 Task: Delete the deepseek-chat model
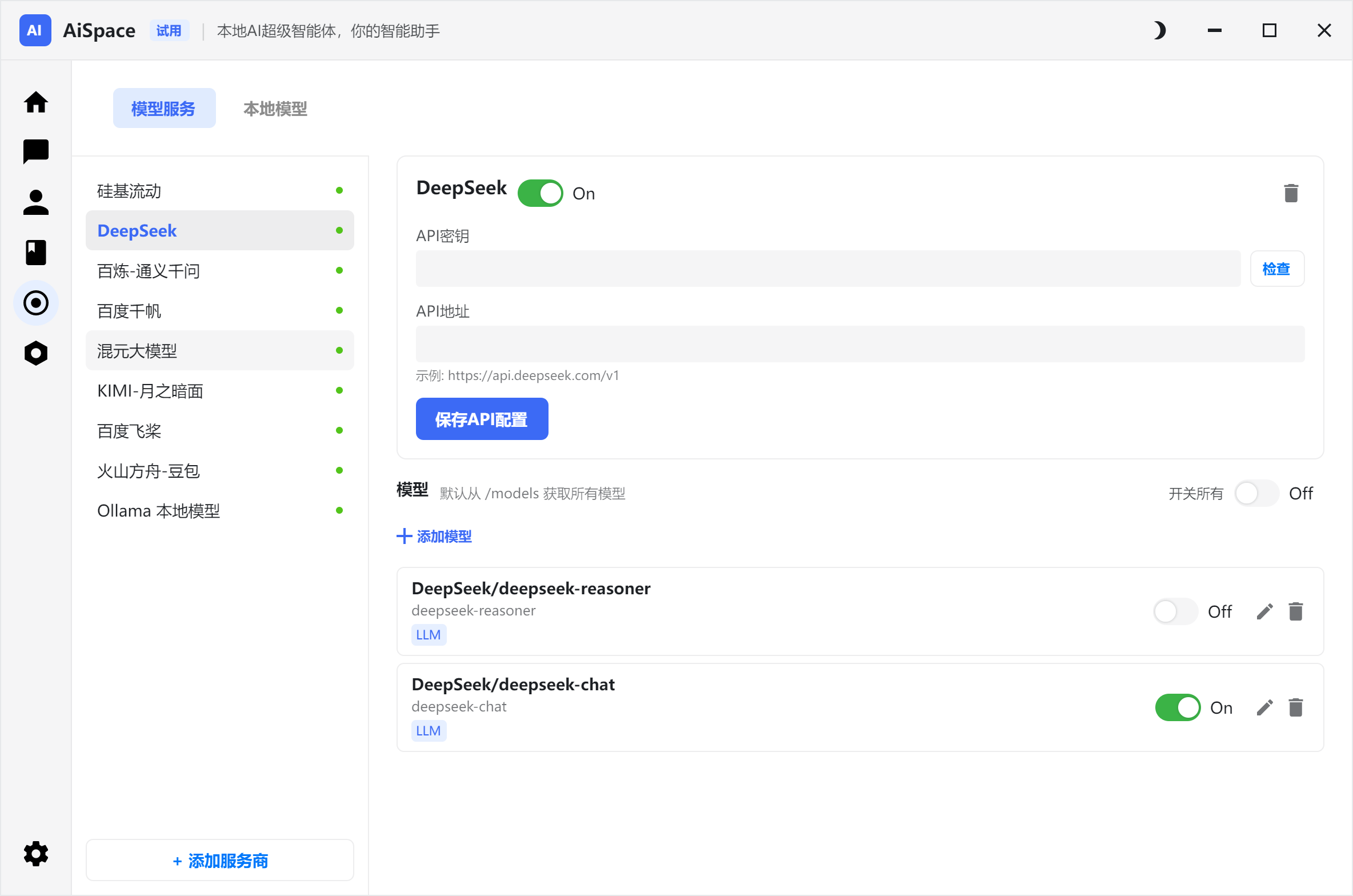[x=1296, y=707]
